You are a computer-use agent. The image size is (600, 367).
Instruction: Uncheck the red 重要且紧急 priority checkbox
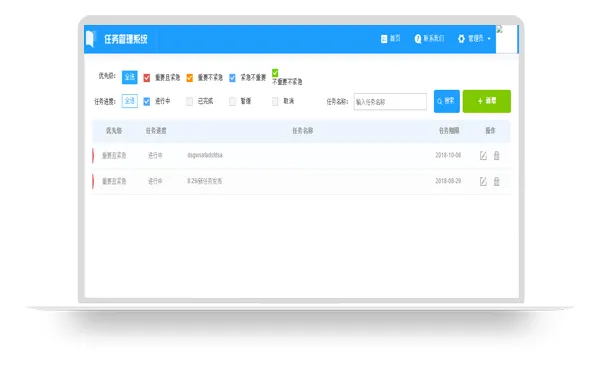147,78
